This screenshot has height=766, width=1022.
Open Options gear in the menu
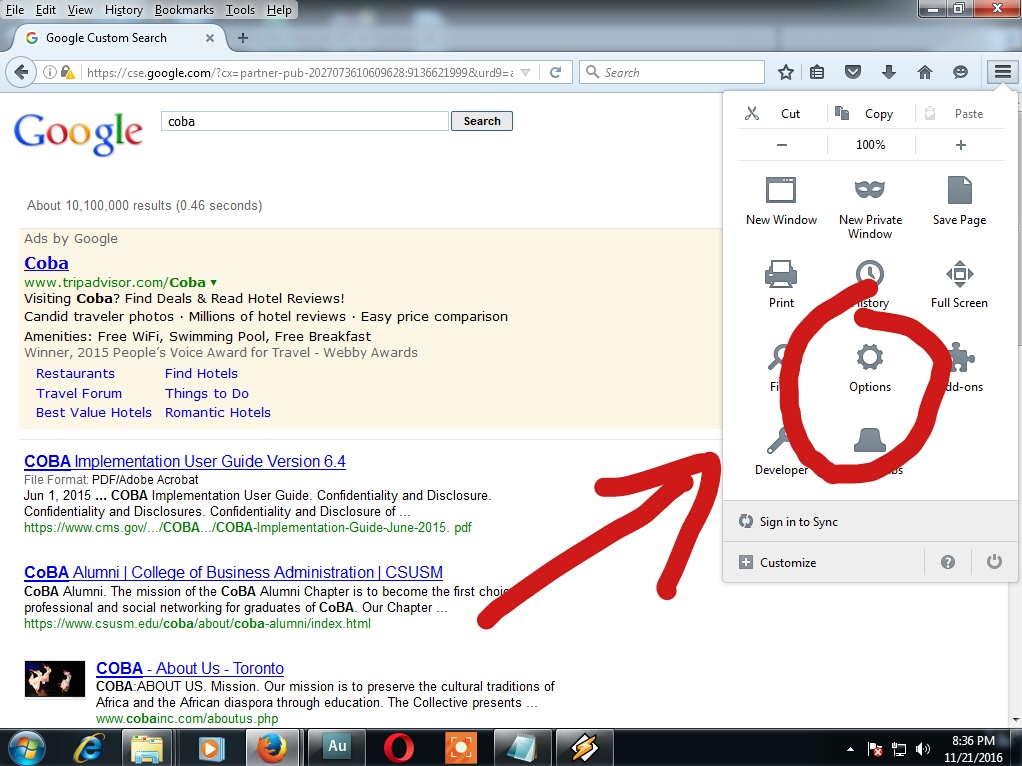click(869, 368)
